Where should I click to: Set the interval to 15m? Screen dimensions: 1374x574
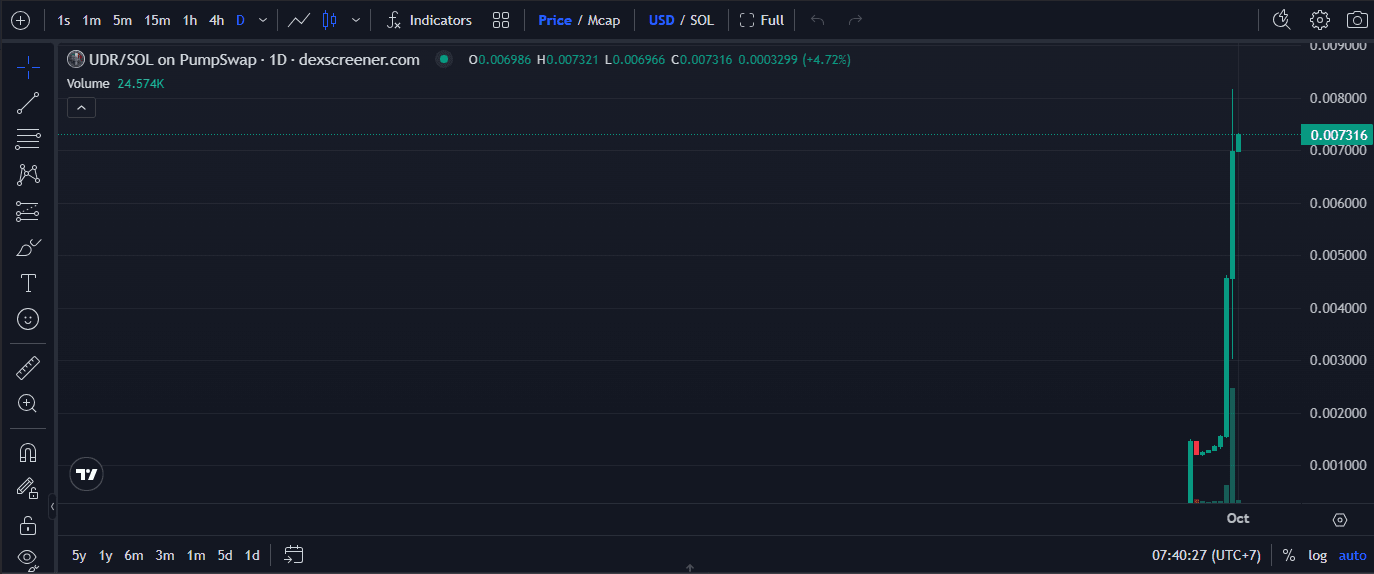pos(157,20)
